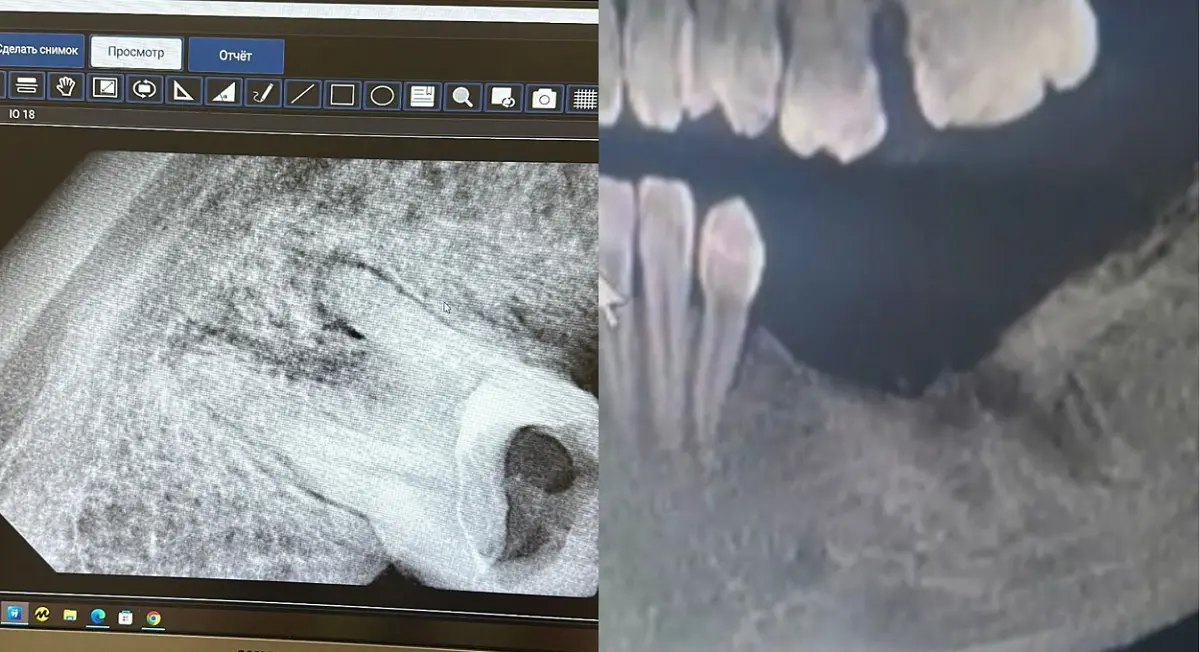Click the filled triangle density tool

[223, 93]
